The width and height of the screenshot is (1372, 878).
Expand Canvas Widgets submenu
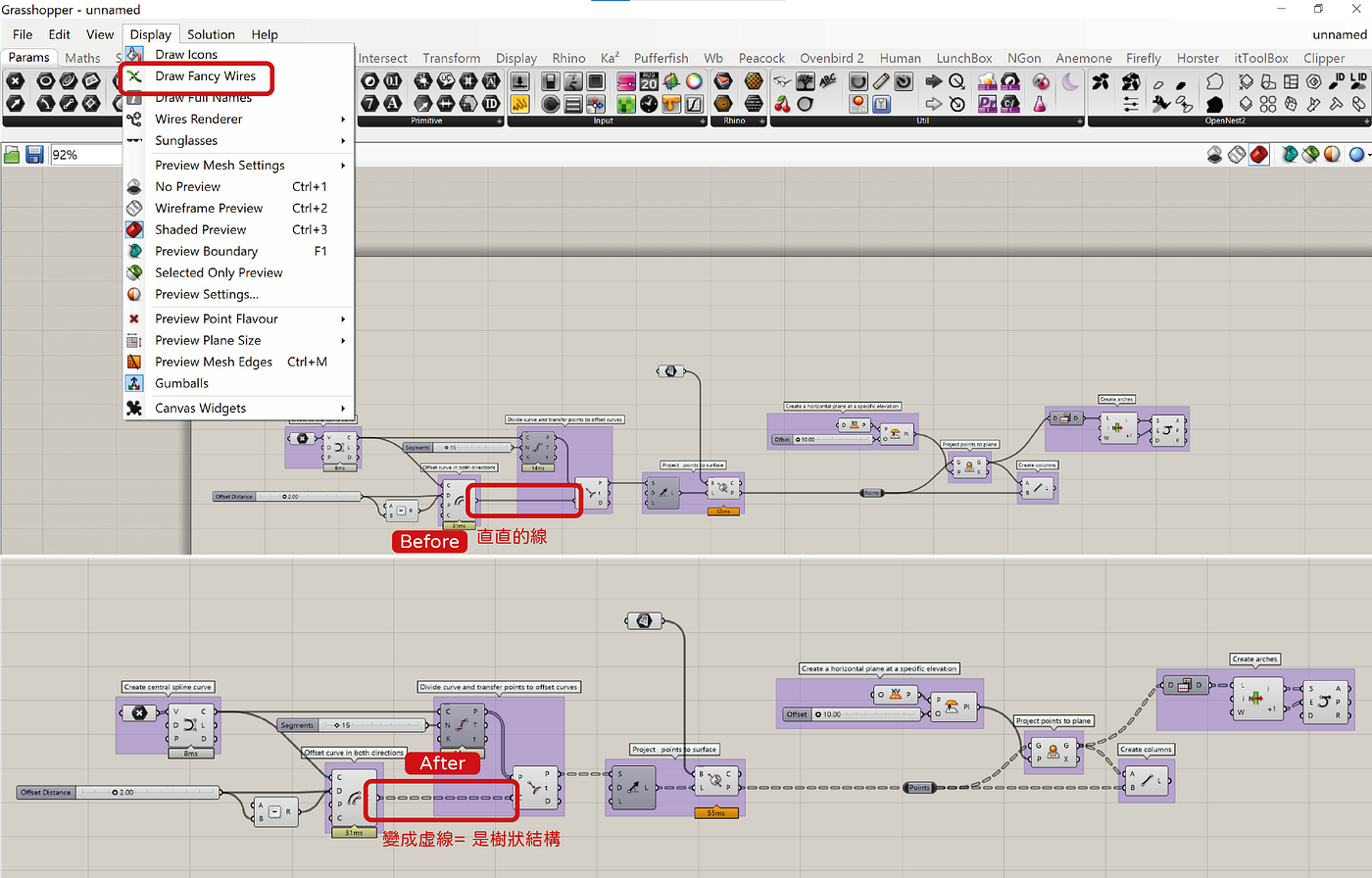pos(238,408)
